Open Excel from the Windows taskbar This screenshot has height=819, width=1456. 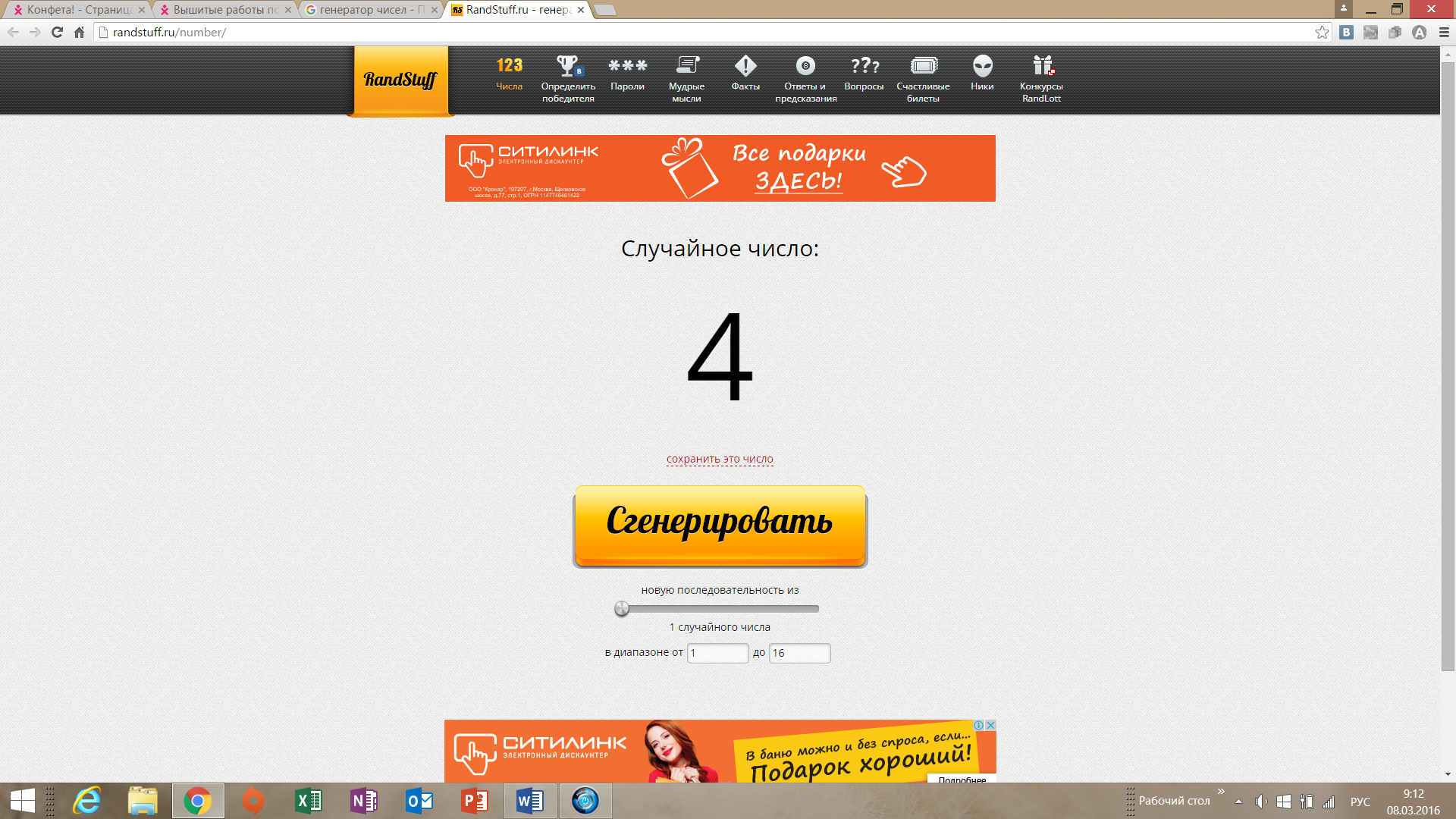[308, 801]
